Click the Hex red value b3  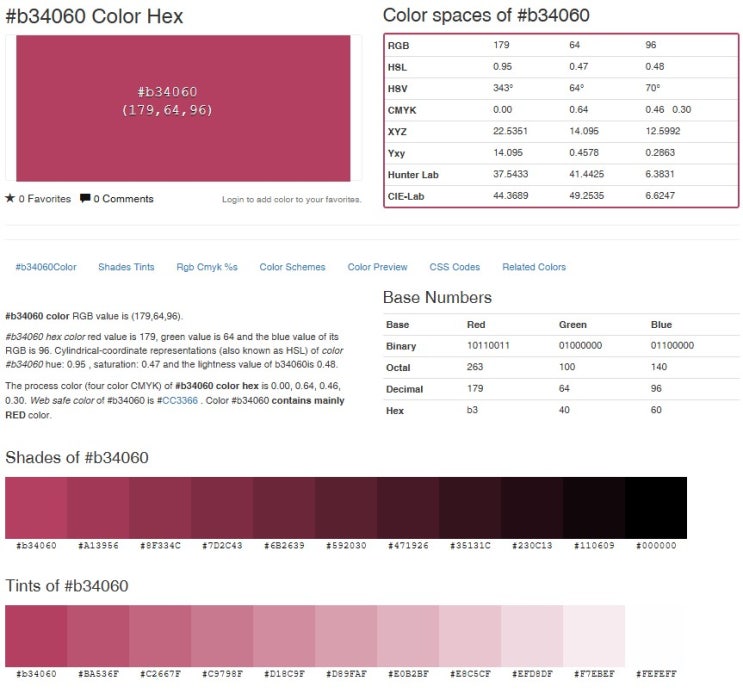coord(472,410)
